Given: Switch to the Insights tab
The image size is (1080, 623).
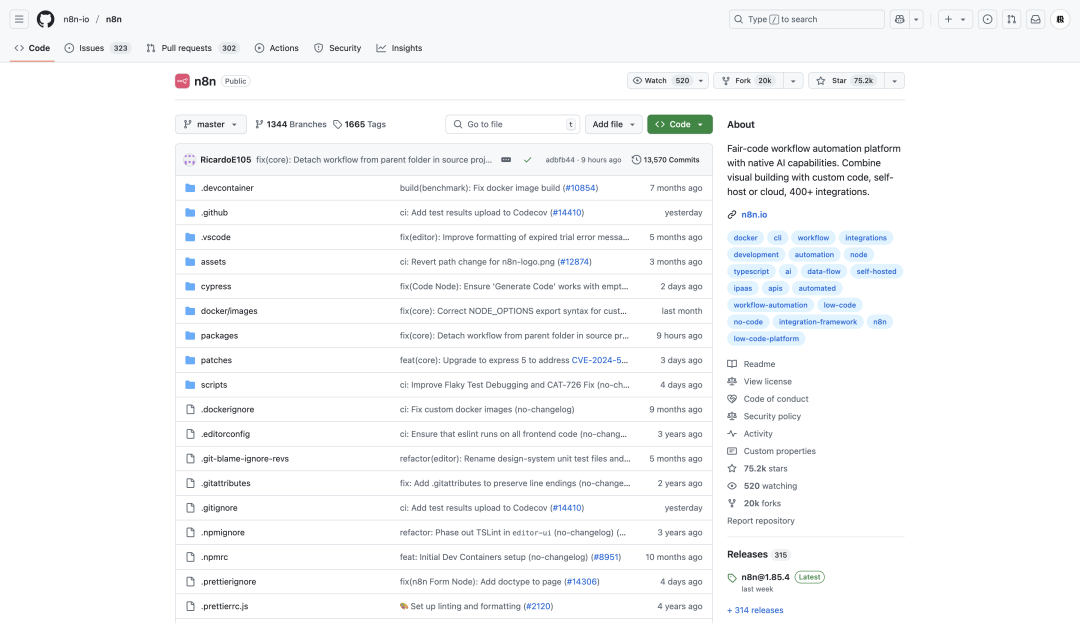Looking at the screenshot, I should point(399,48).
